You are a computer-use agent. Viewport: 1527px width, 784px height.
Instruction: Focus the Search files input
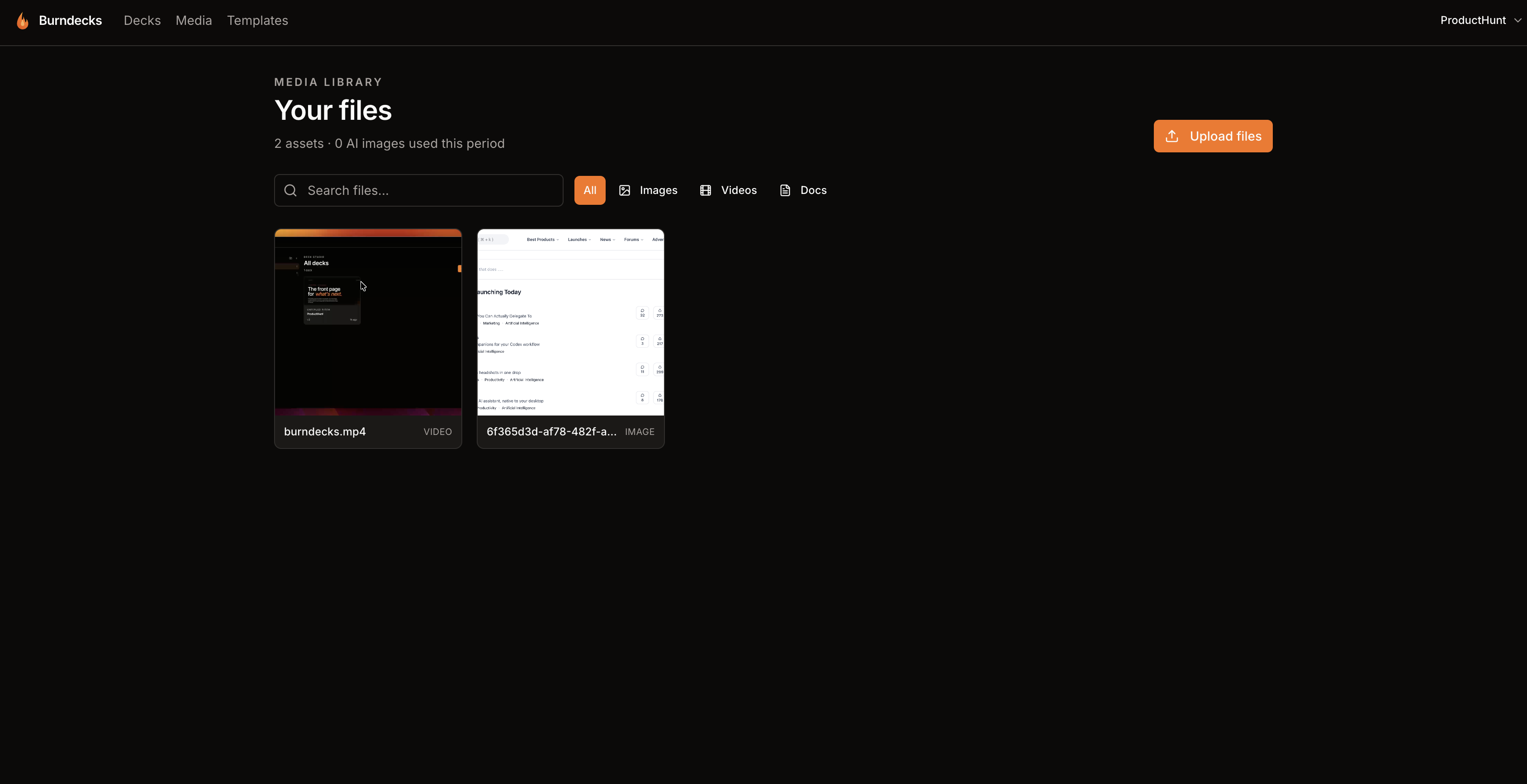[x=418, y=190]
